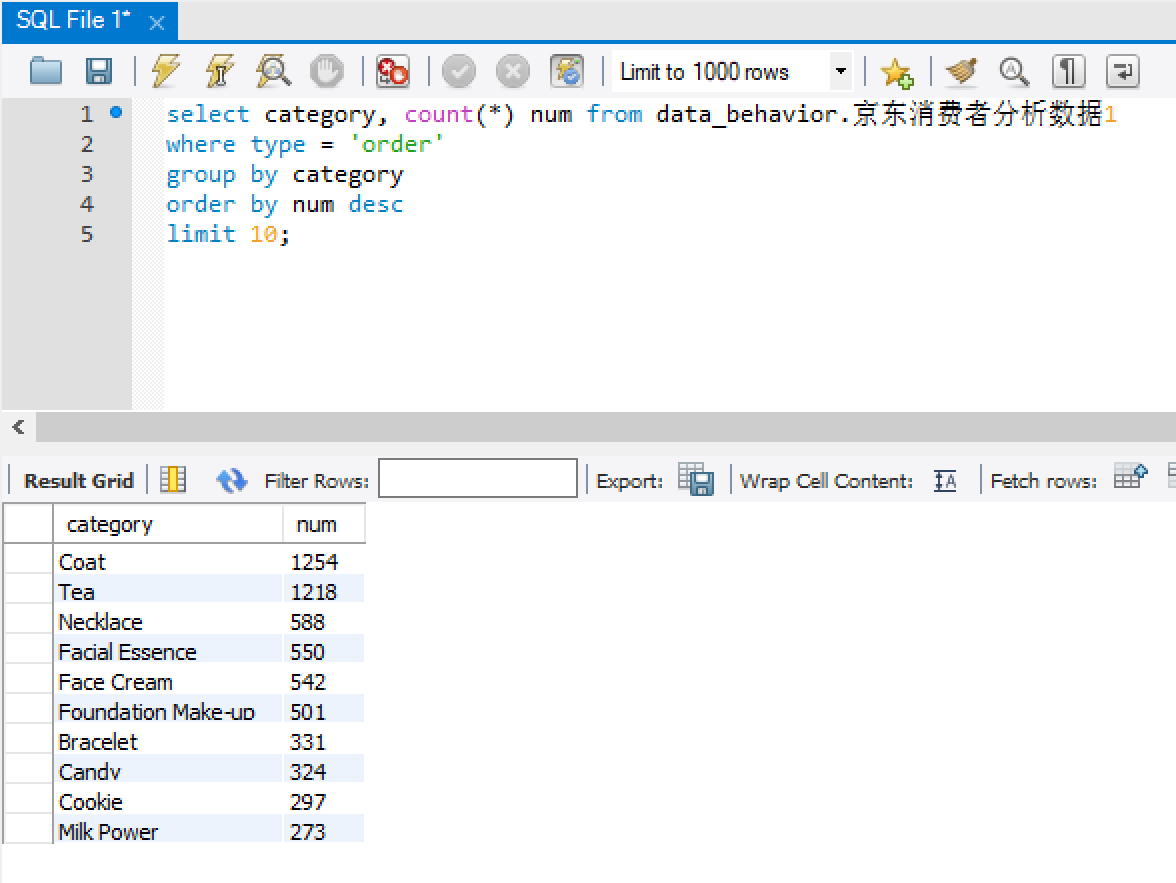The width and height of the screenshot is (1176, 883).
Task: Save snippet with the star icon
Action: click(896, 72)
